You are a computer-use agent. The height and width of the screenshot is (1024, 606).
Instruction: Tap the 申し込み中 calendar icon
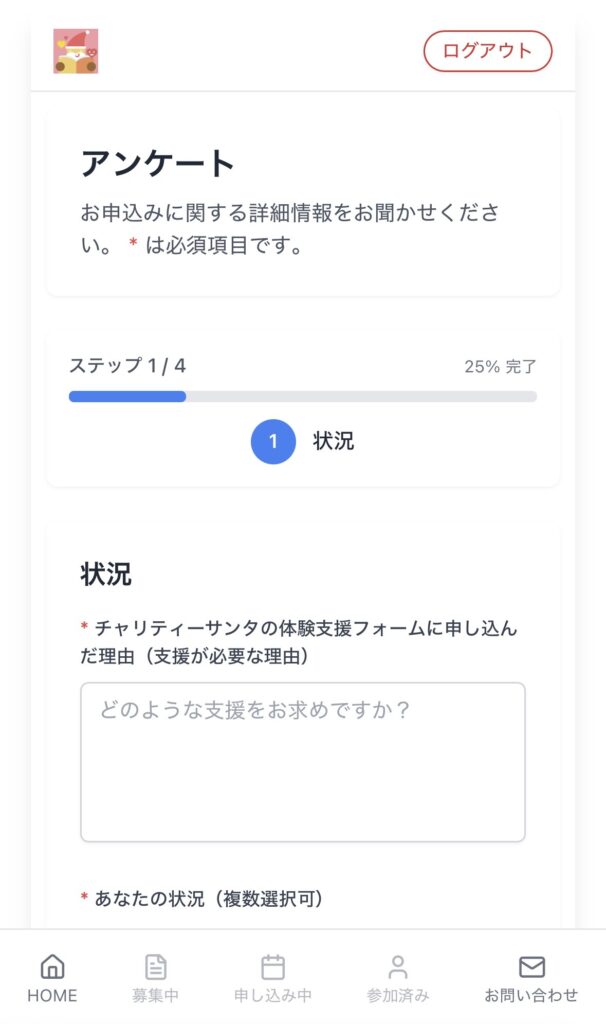pos(273,966)
